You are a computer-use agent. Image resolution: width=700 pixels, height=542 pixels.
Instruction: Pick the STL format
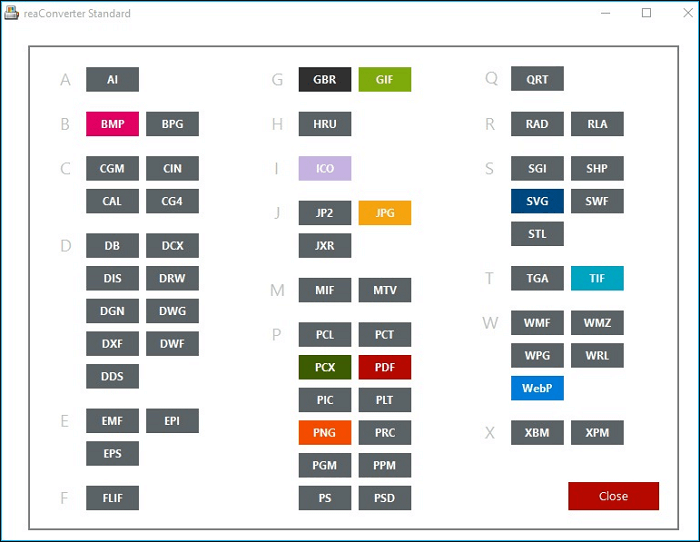pyautogui.click(x=538, y=233)
